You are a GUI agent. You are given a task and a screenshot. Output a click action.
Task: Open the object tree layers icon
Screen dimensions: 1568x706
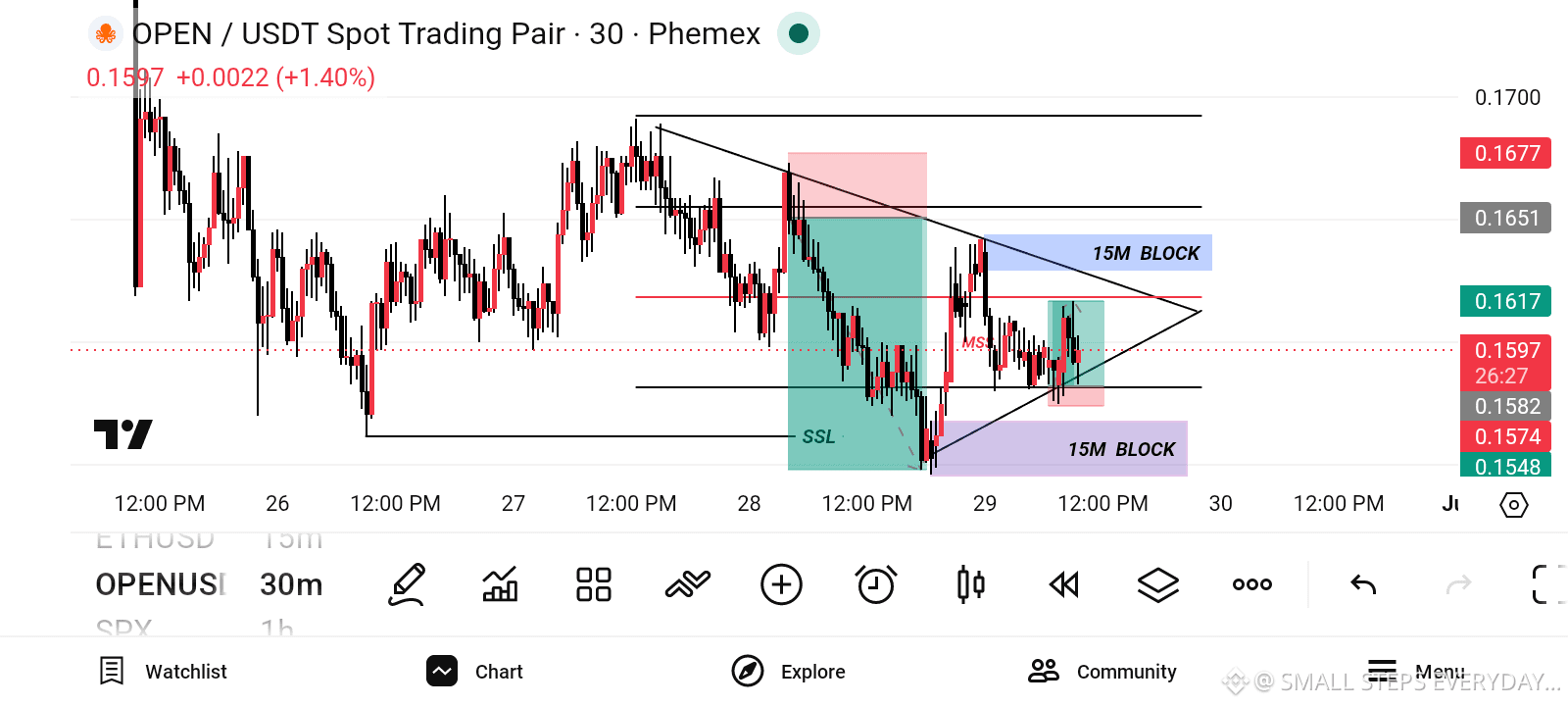tap(1158, 584)
